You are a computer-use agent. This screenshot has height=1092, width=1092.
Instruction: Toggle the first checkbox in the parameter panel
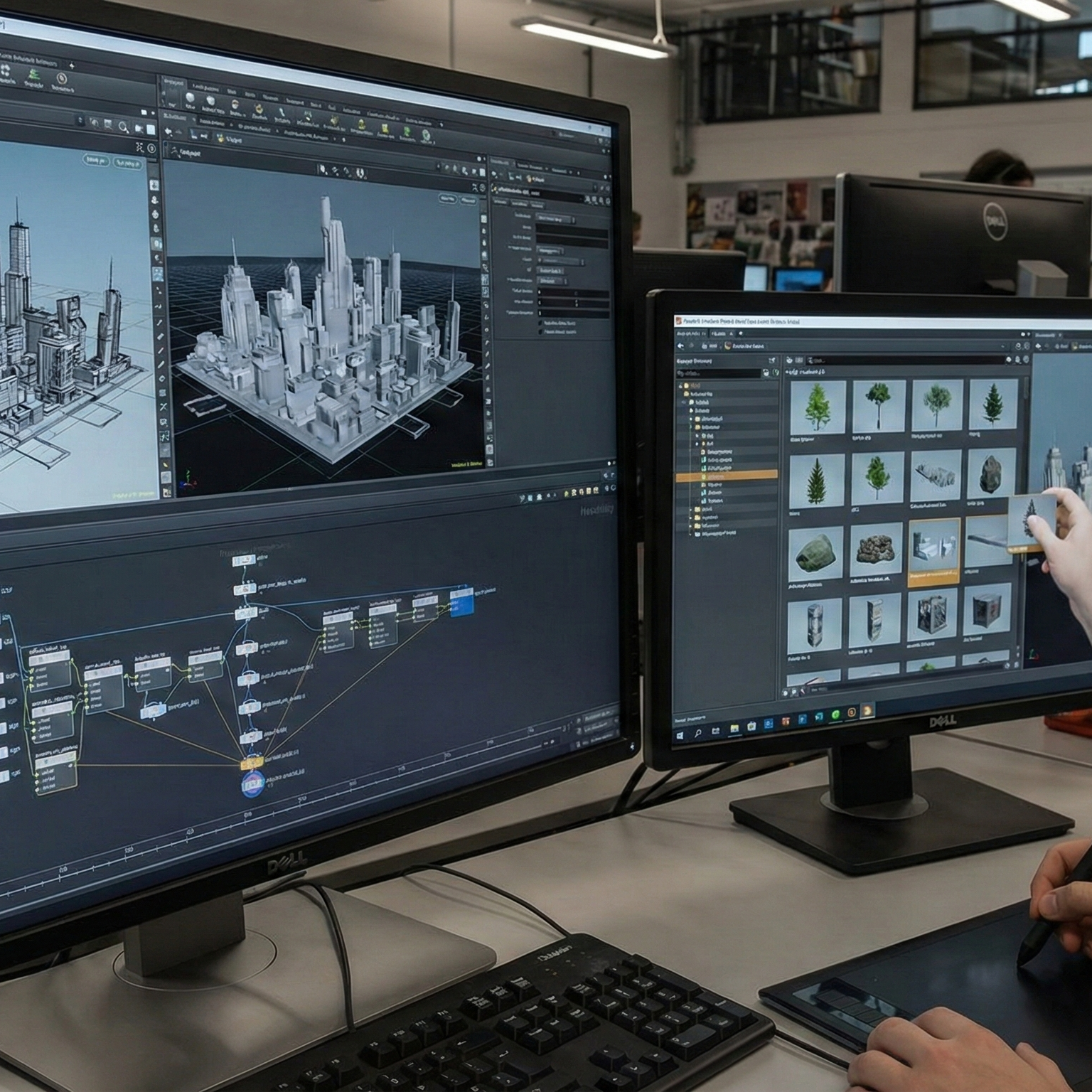pos(540,323)
